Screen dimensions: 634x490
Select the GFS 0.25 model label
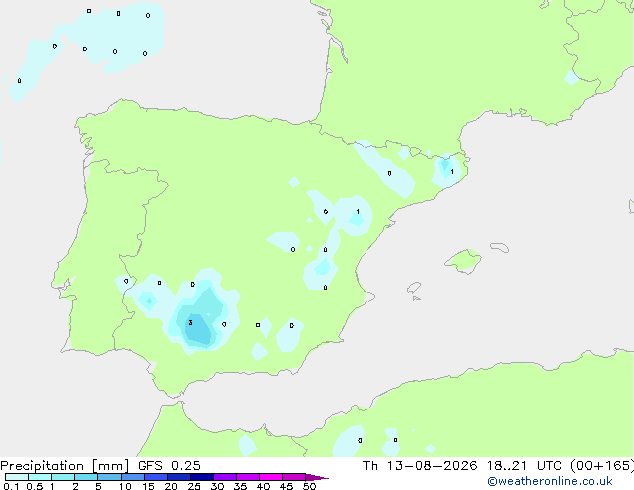click(169, 466)
